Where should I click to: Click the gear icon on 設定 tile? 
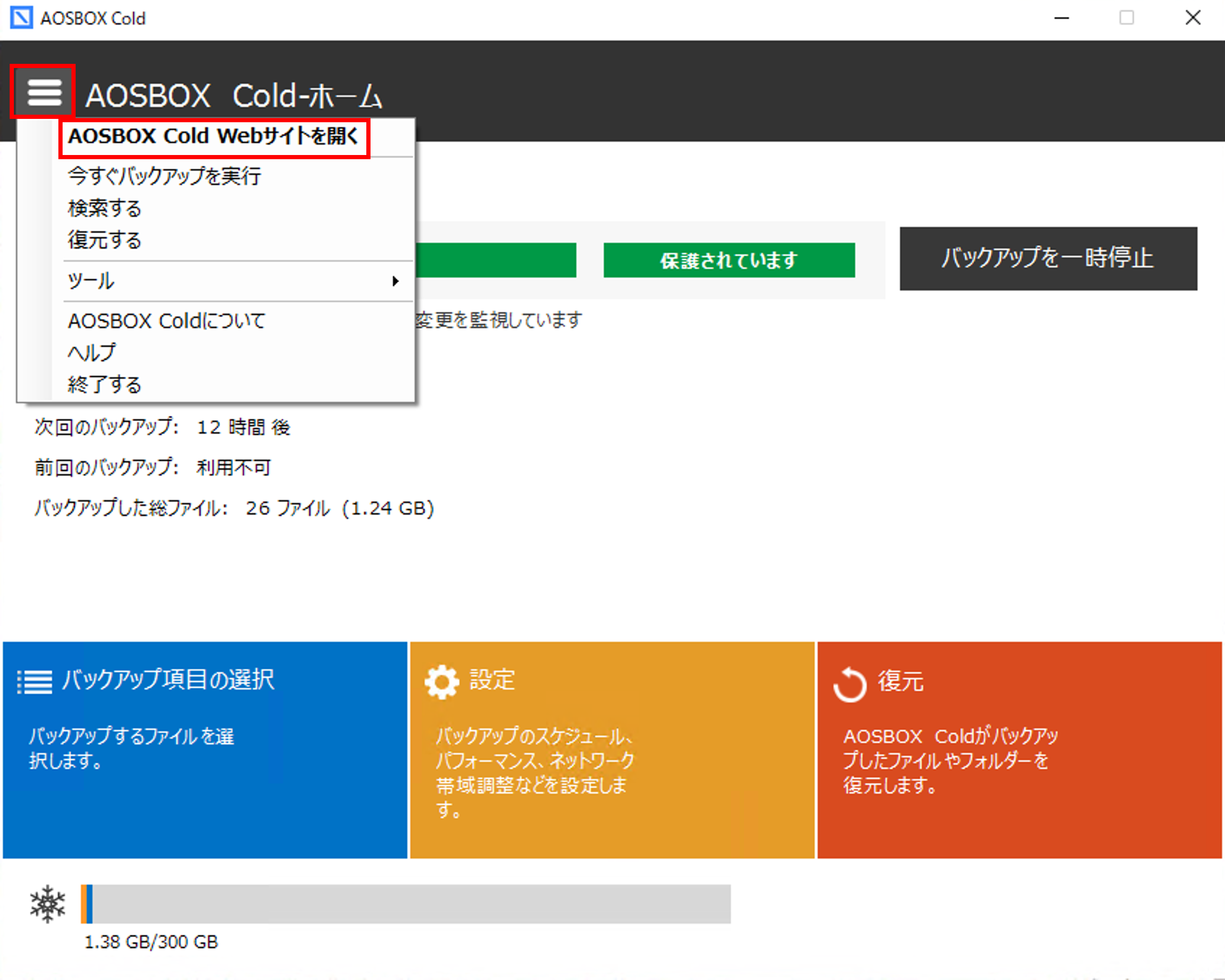tap(442, 681)
